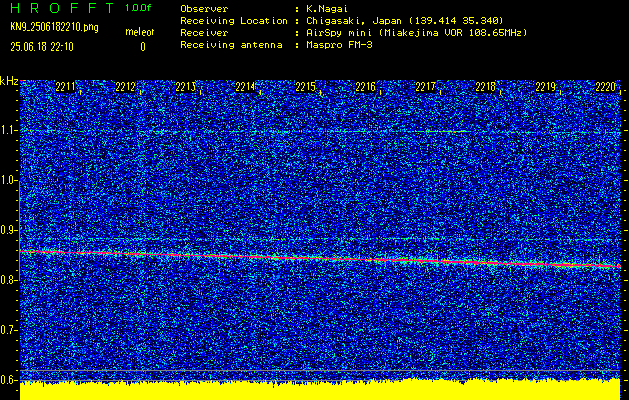629x400 pixels.
Task: Click the 2218 time marker
Action: tap(485, 87)
